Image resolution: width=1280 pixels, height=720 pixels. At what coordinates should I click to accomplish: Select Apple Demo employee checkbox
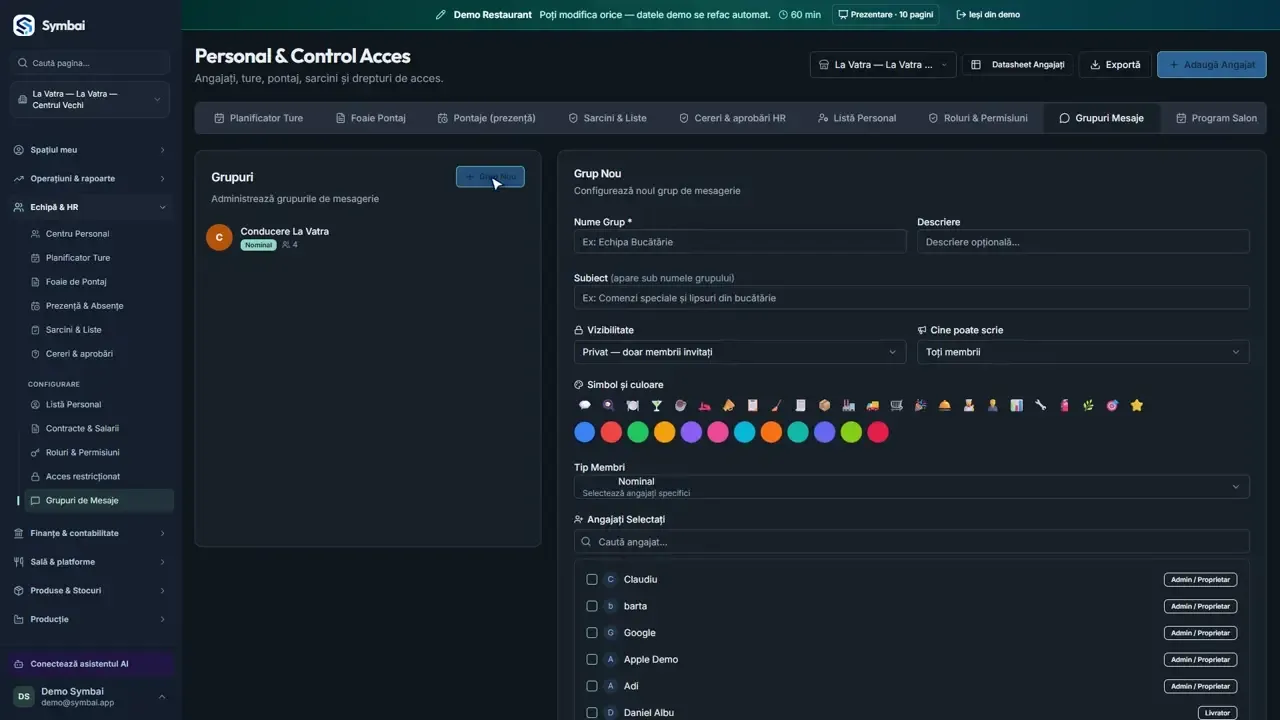click(x=592, y=659)
